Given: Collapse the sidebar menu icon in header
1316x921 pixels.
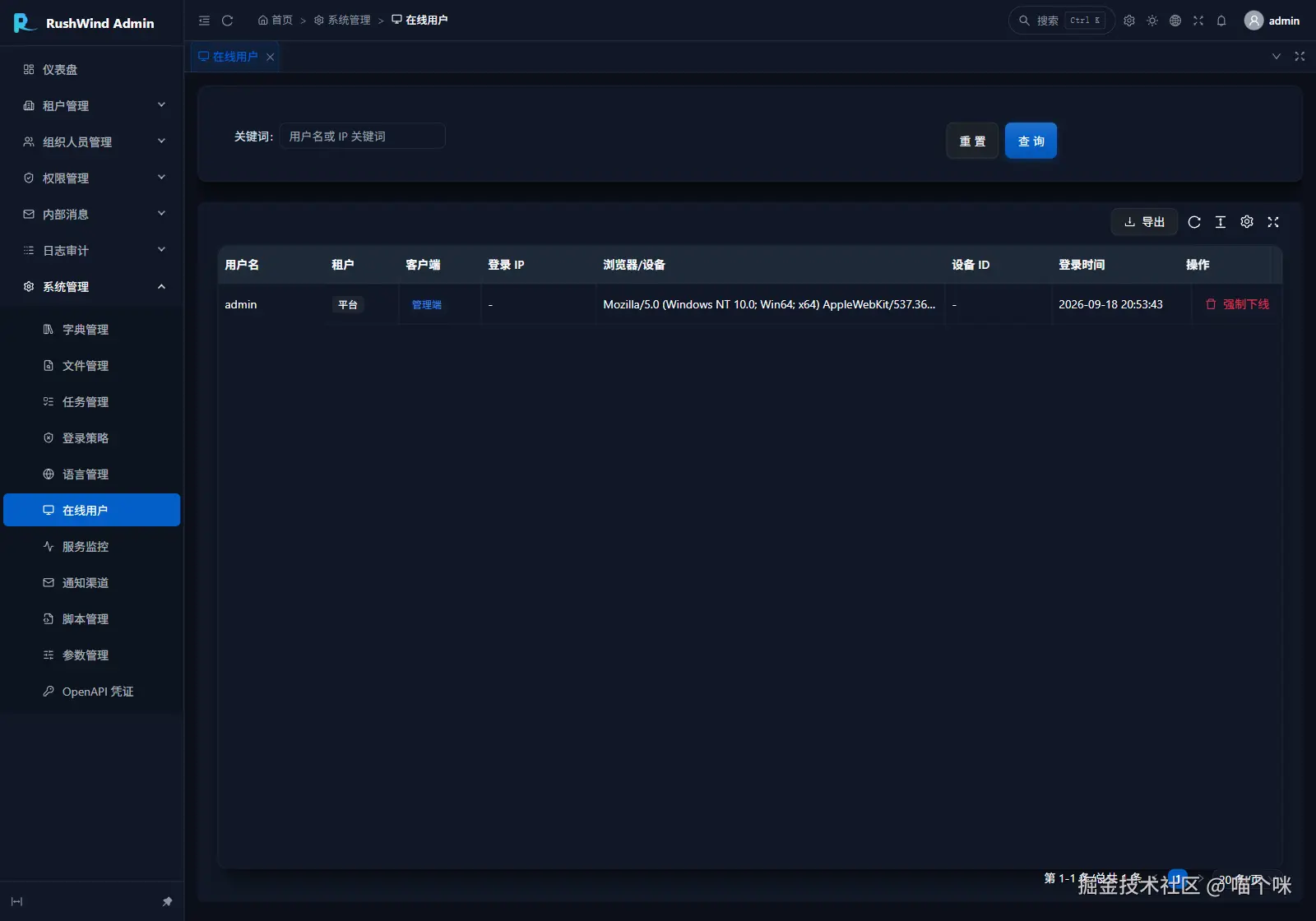Looking at the screenshot, I should click(x=204, y=21).
